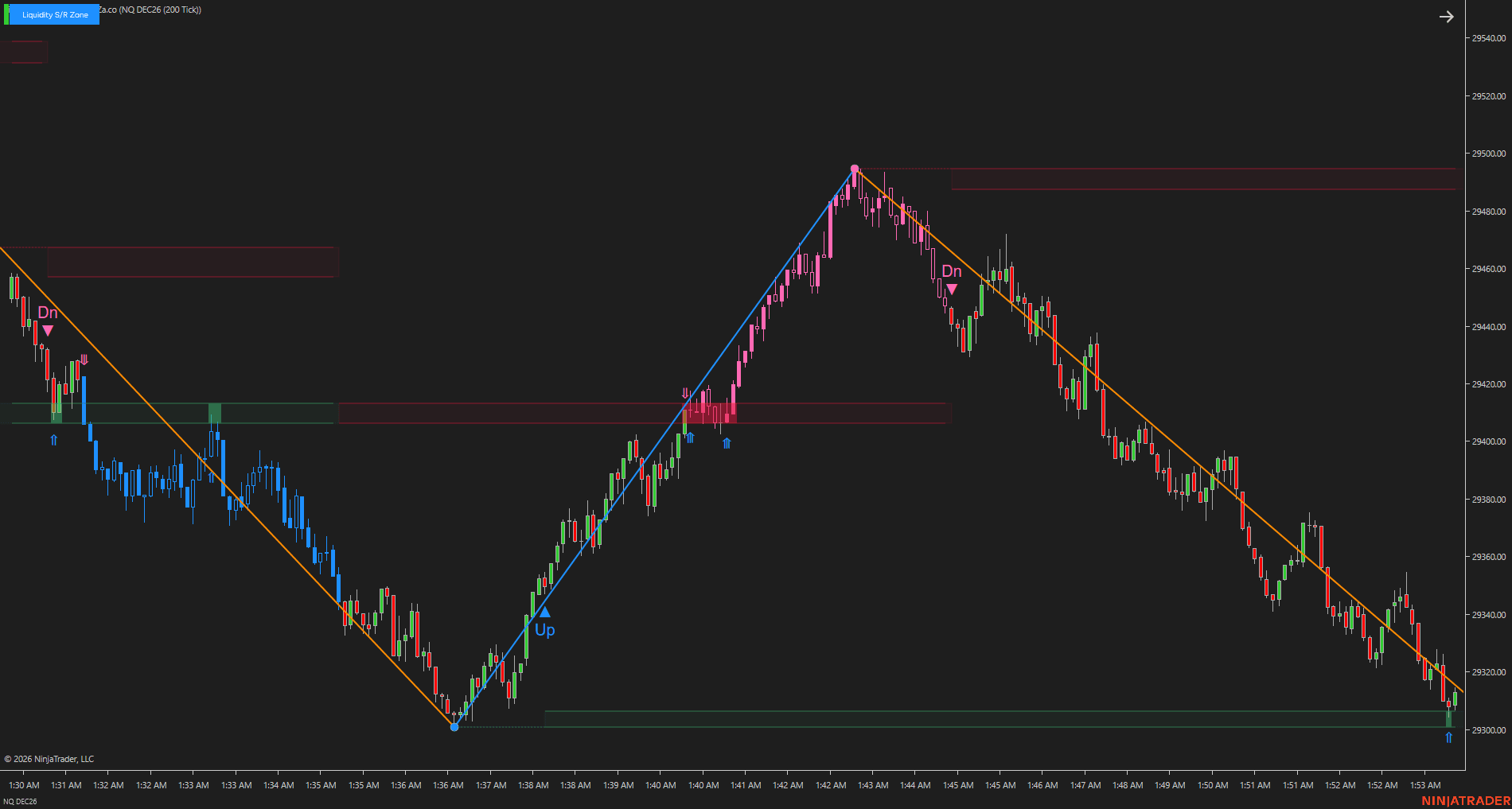Screen dimensions: 1512x809
Task: Select the NQ DEC26 tab at bottom
Action: coord(21,801)
